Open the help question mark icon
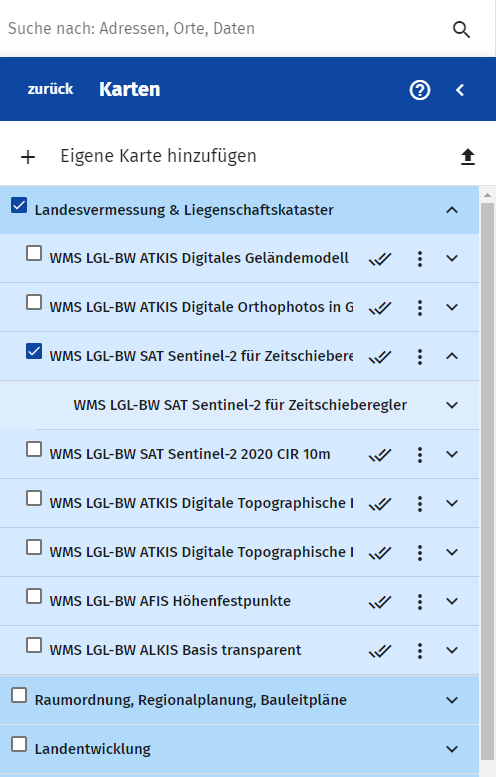This screenshot has width=496, height=777. click(420, 90)
